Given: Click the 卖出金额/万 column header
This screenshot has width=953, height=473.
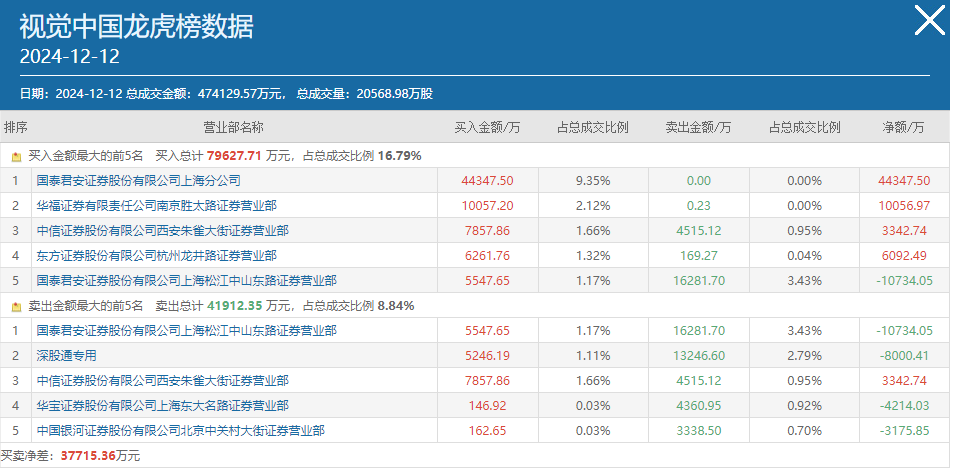Looking at the screenshot, I should (698, 128).
